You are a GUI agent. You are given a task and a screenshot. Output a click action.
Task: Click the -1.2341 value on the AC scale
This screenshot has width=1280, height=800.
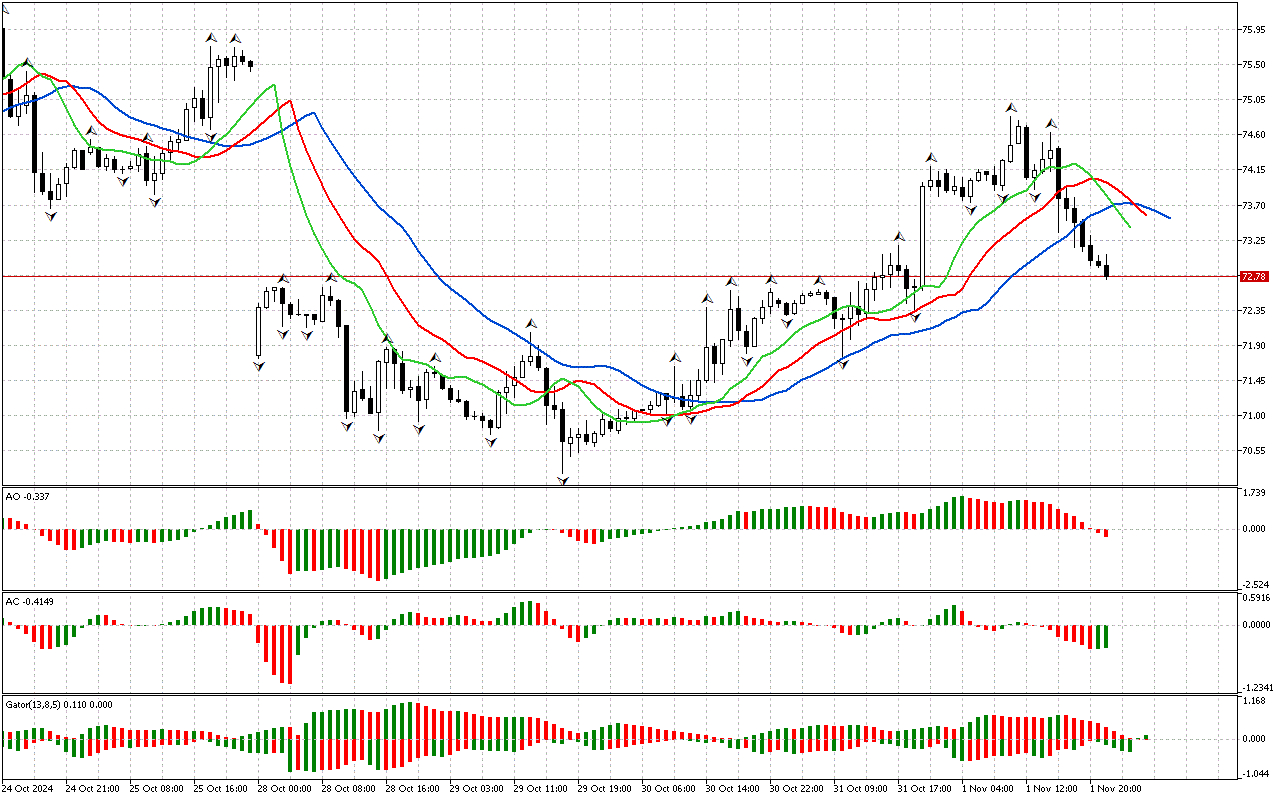1256,688
